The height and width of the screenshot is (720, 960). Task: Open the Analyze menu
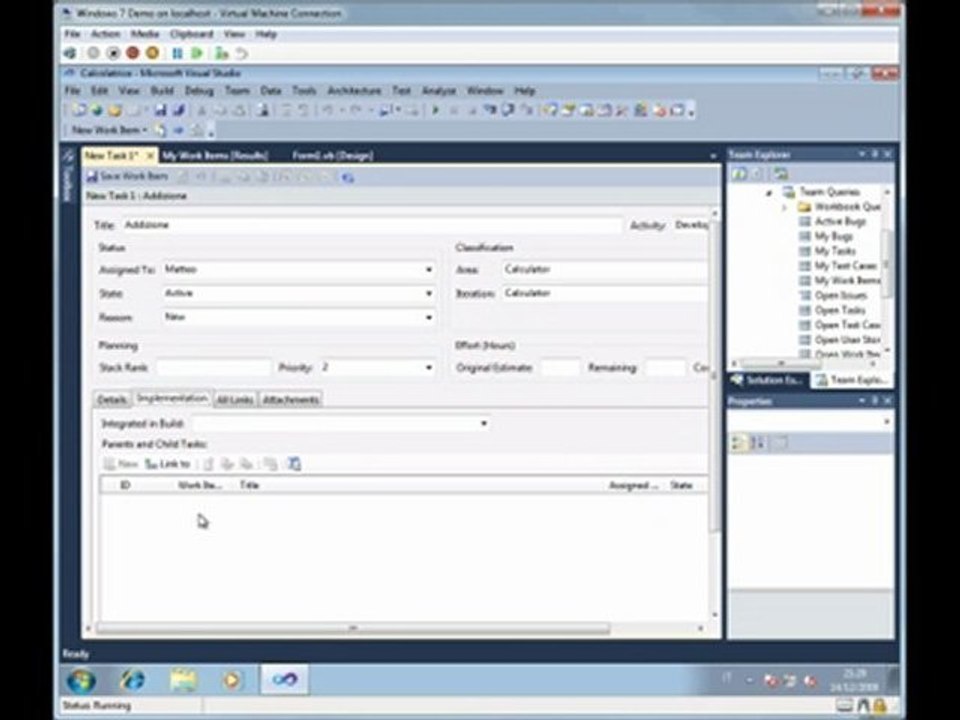438,91
